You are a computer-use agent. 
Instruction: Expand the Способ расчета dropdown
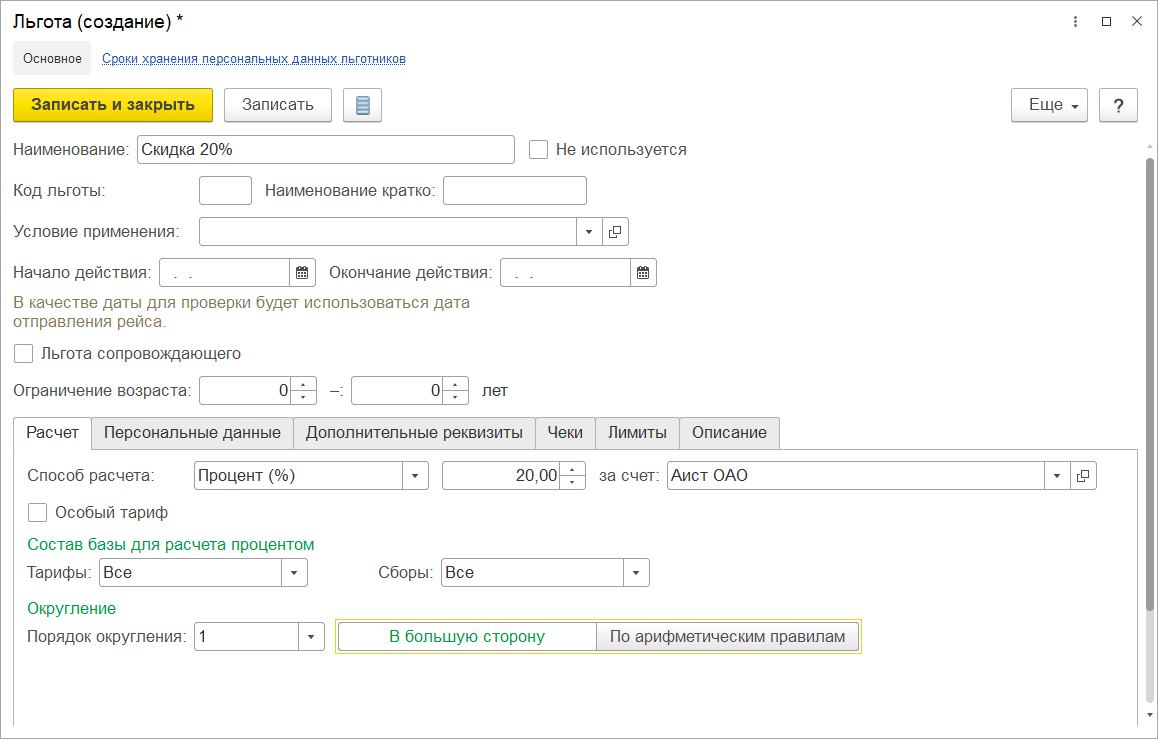click(x=415, y=476)
